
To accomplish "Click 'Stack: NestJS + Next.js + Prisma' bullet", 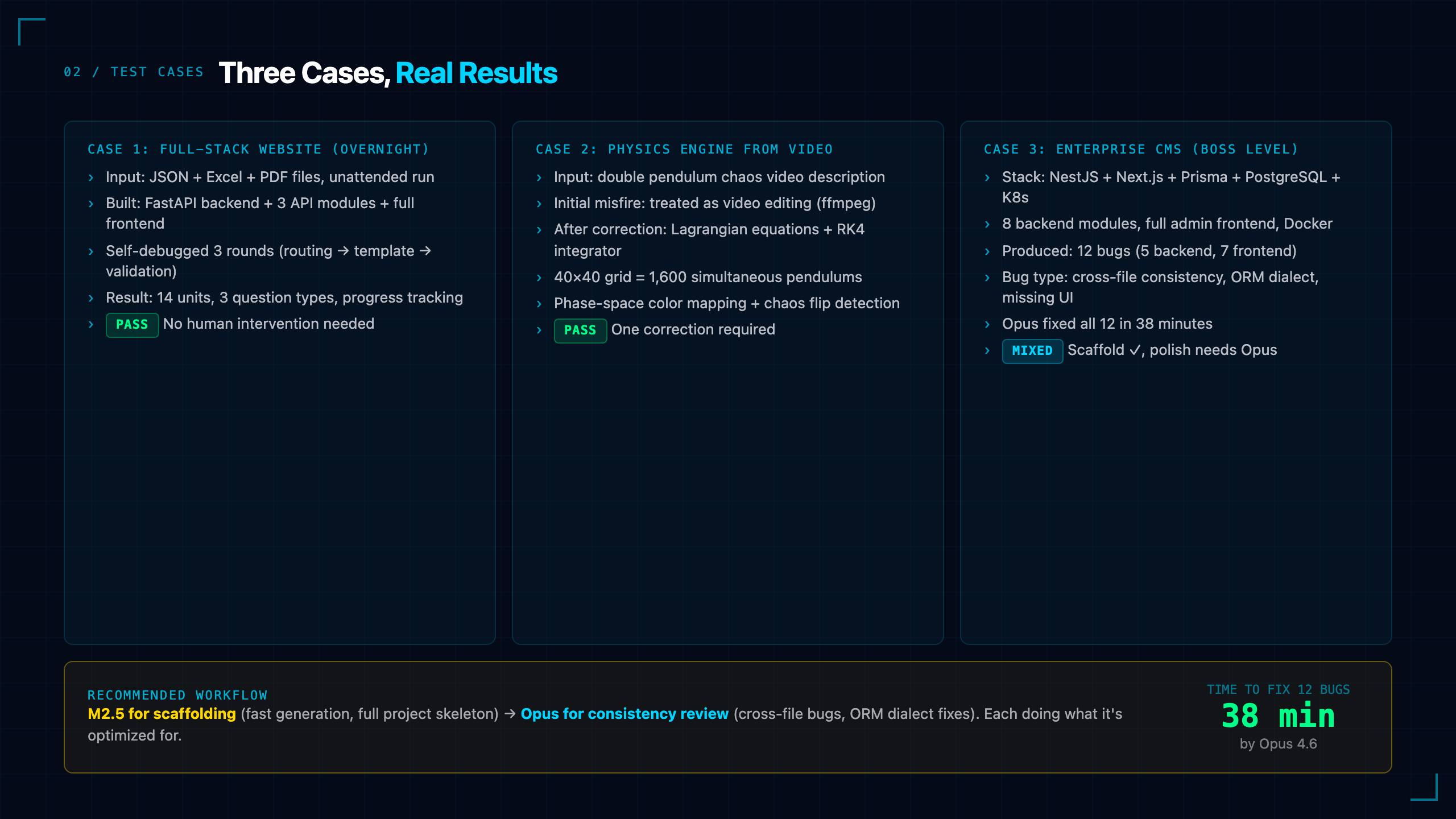I will pos(1171,187).
